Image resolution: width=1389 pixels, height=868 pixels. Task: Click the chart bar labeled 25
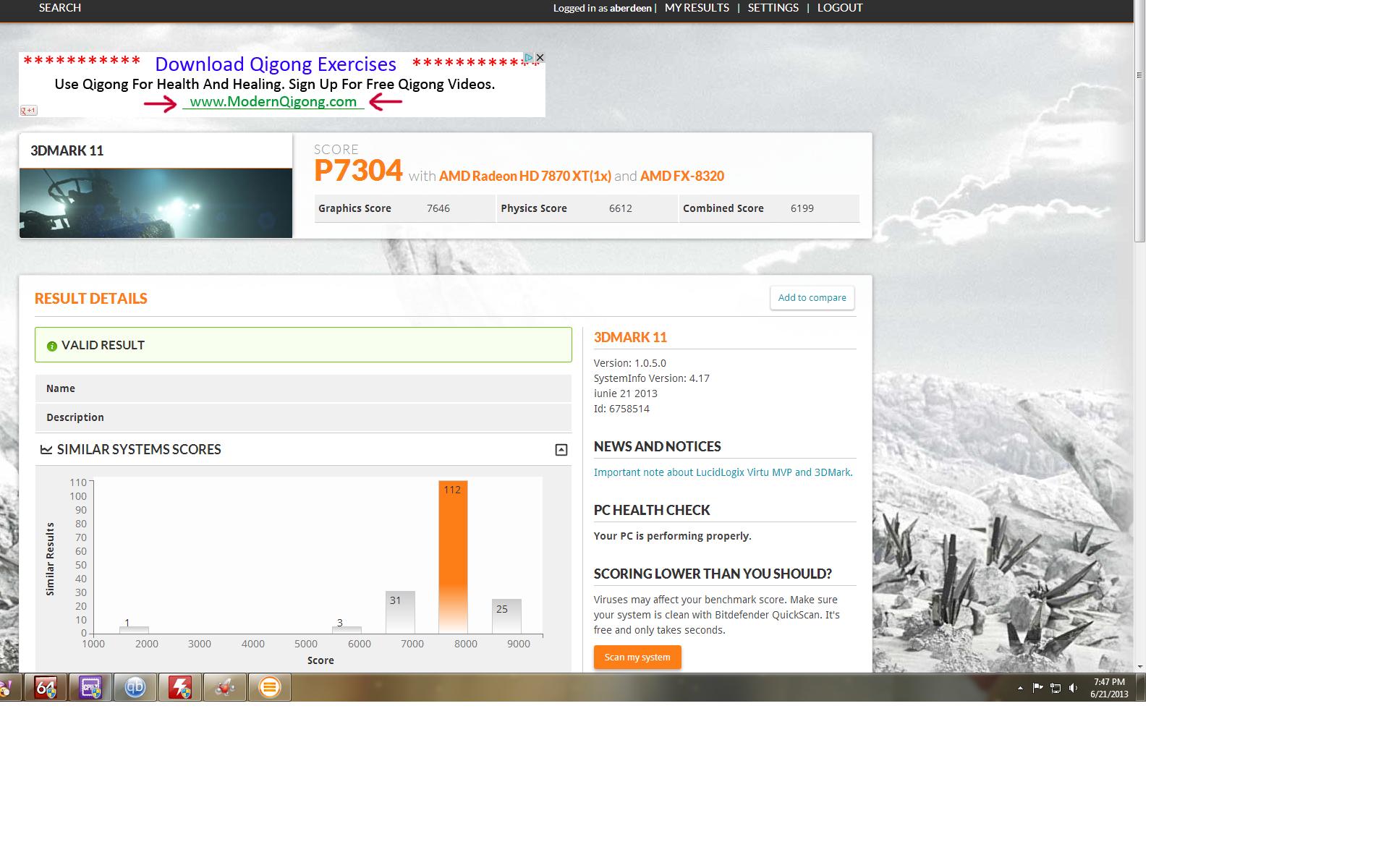click(x=506, y=616)
